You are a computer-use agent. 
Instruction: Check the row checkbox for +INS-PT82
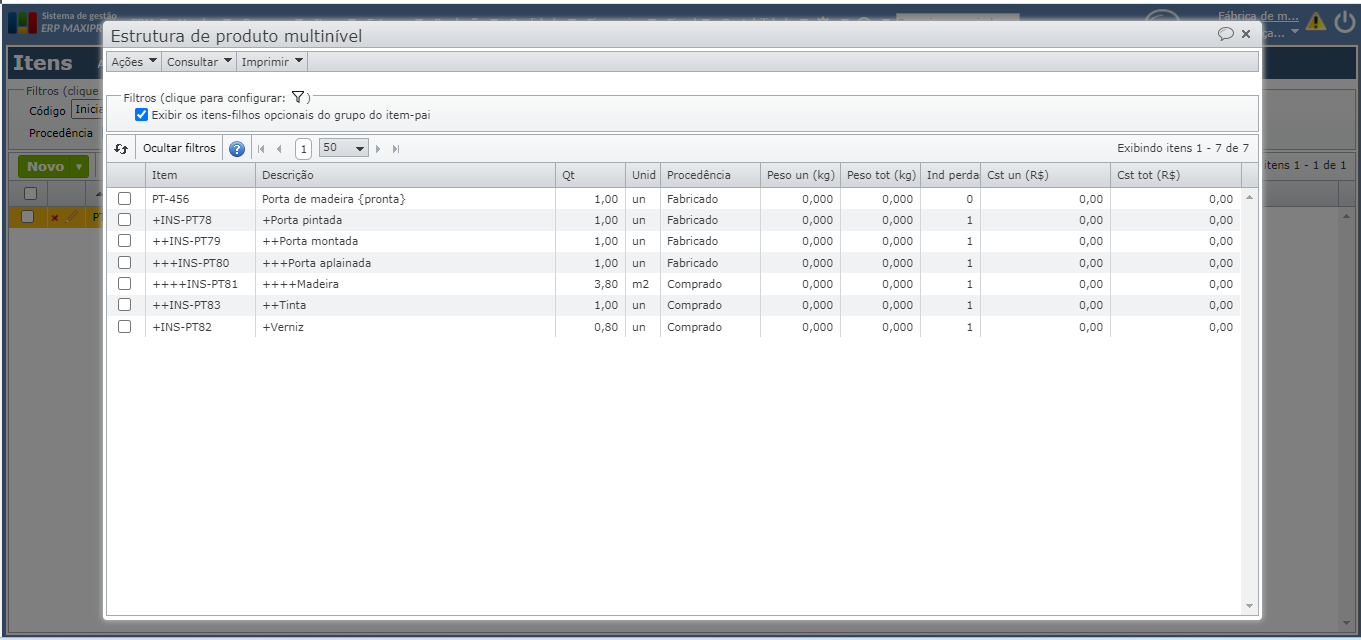pyautogui.click(x=125, y=327)
